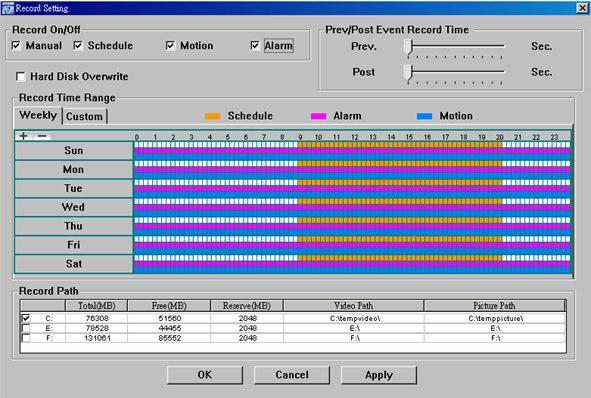Click the Video Path column header

click(354, 306)
